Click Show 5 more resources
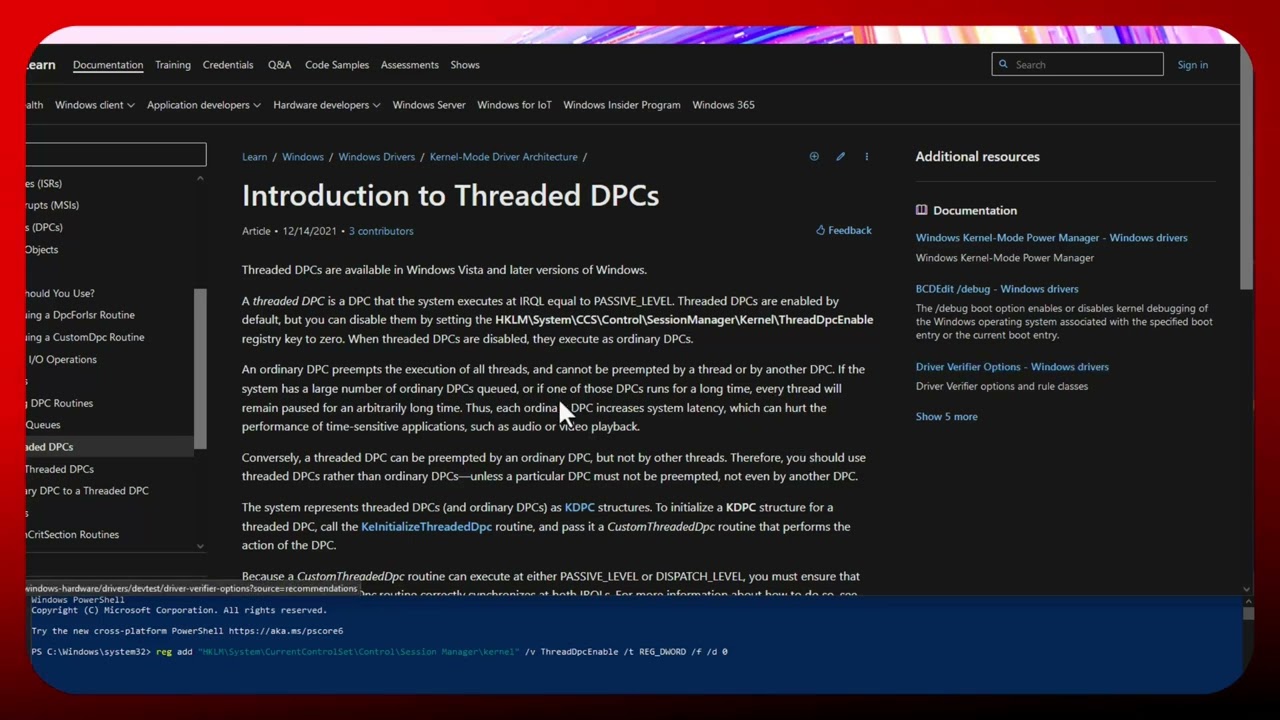The height and width of the screenshot is (720, 1280). pos(947,416)
